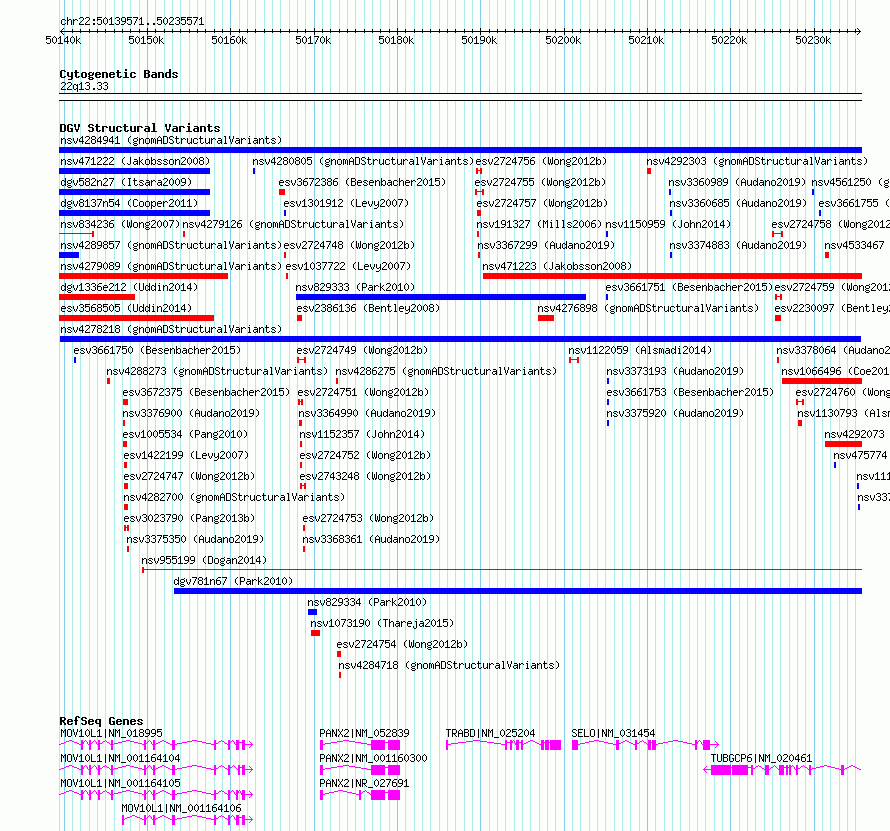Click esv2724754 (Wong2012b) variant label
Screen dimensions: 890x831
coord(402,644)
